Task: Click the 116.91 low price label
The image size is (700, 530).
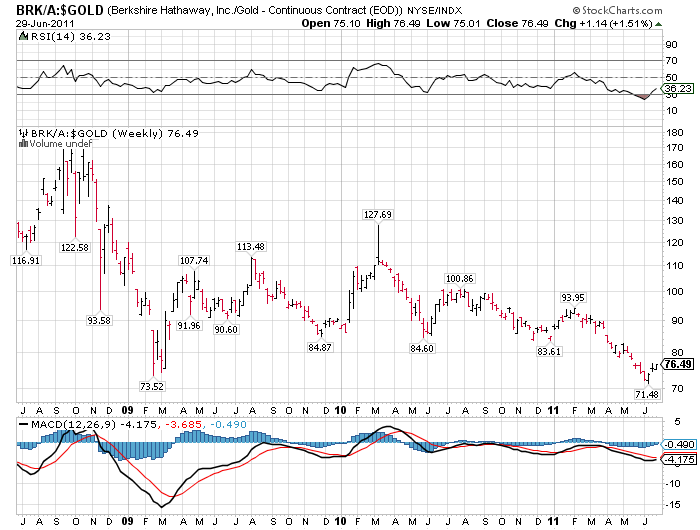Action: pos(26,260)
